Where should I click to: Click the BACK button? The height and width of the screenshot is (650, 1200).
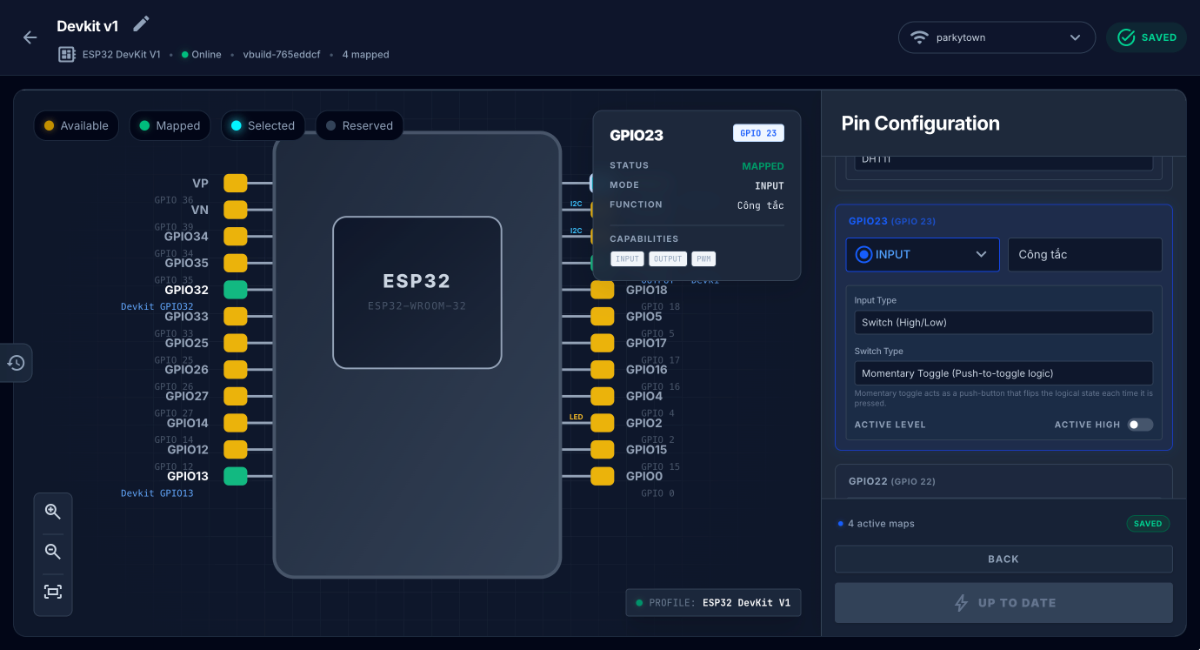(x=1003, y=559)
